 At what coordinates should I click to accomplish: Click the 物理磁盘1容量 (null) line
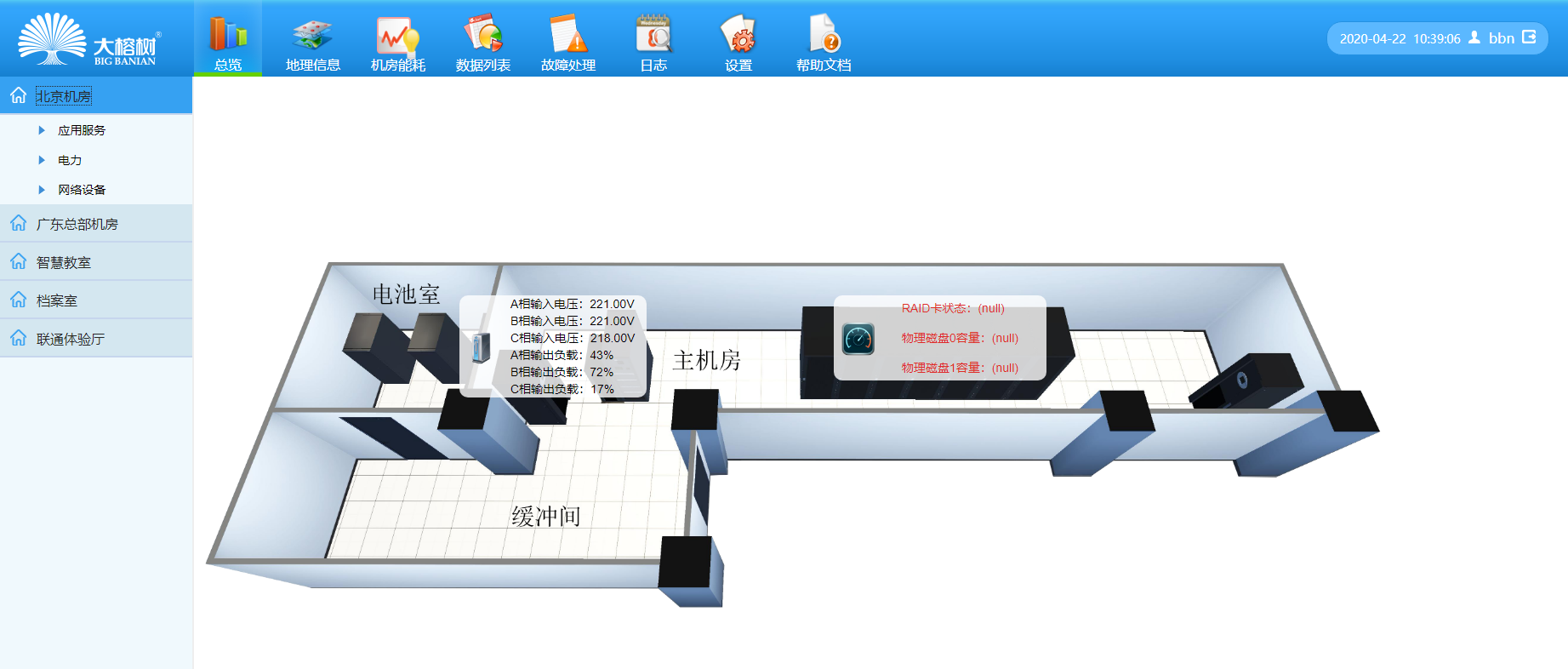click(x=960, y=368)
